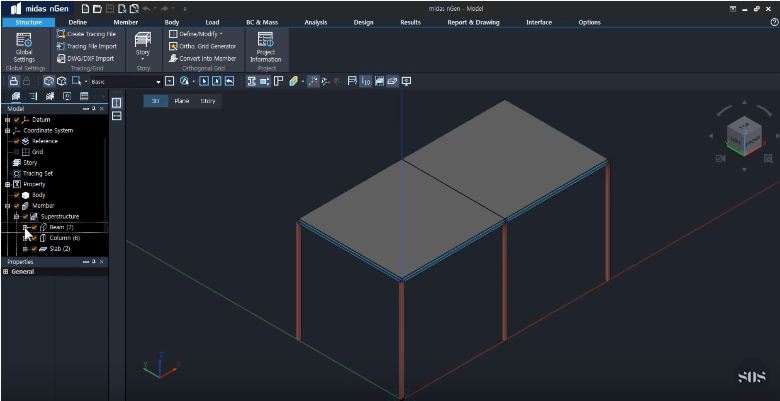Expand the General properties section
The image size is (780, 401).
pyautogui.click(x=6, y=272)
